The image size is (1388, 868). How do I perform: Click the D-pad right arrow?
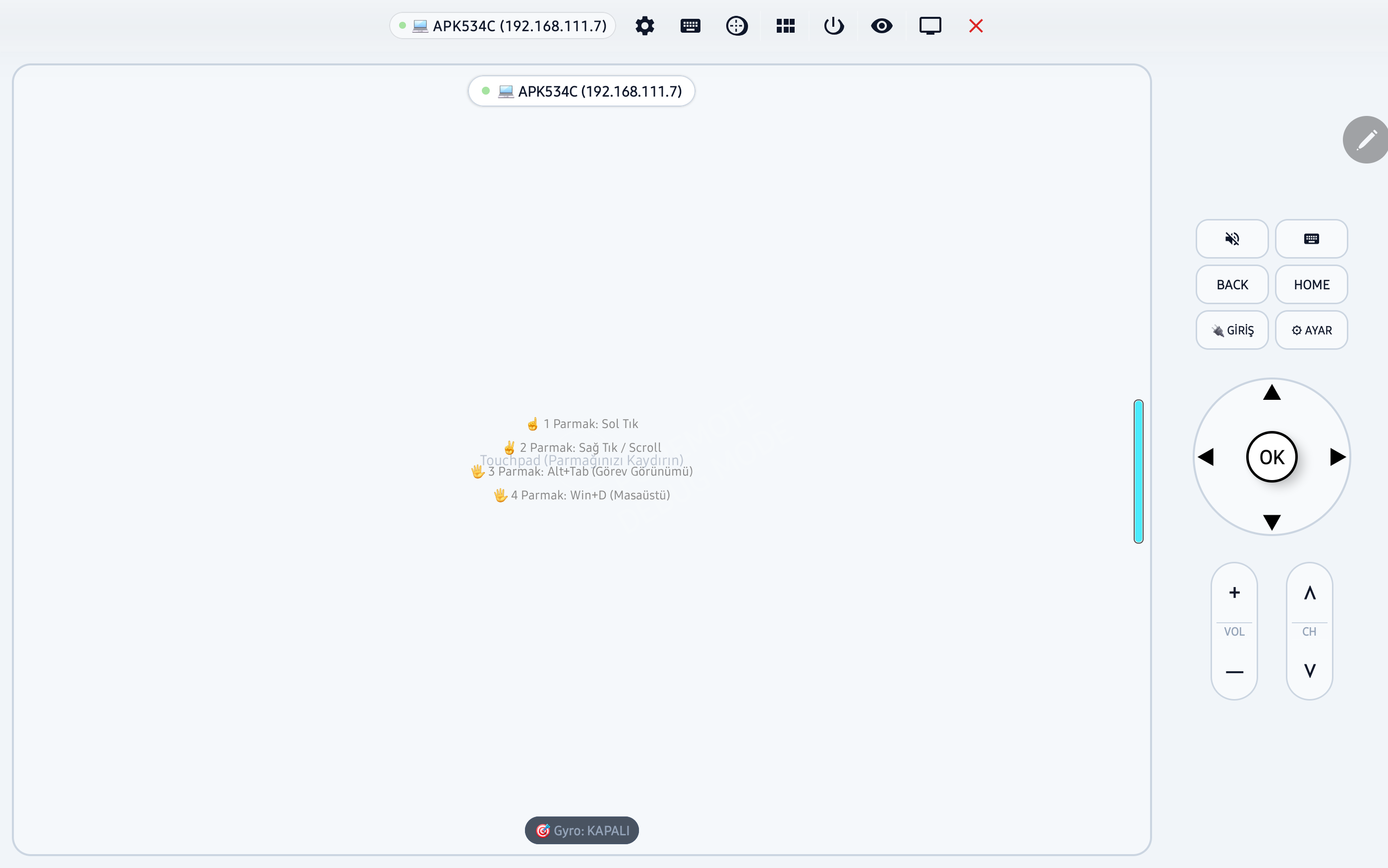point(1337,457)
